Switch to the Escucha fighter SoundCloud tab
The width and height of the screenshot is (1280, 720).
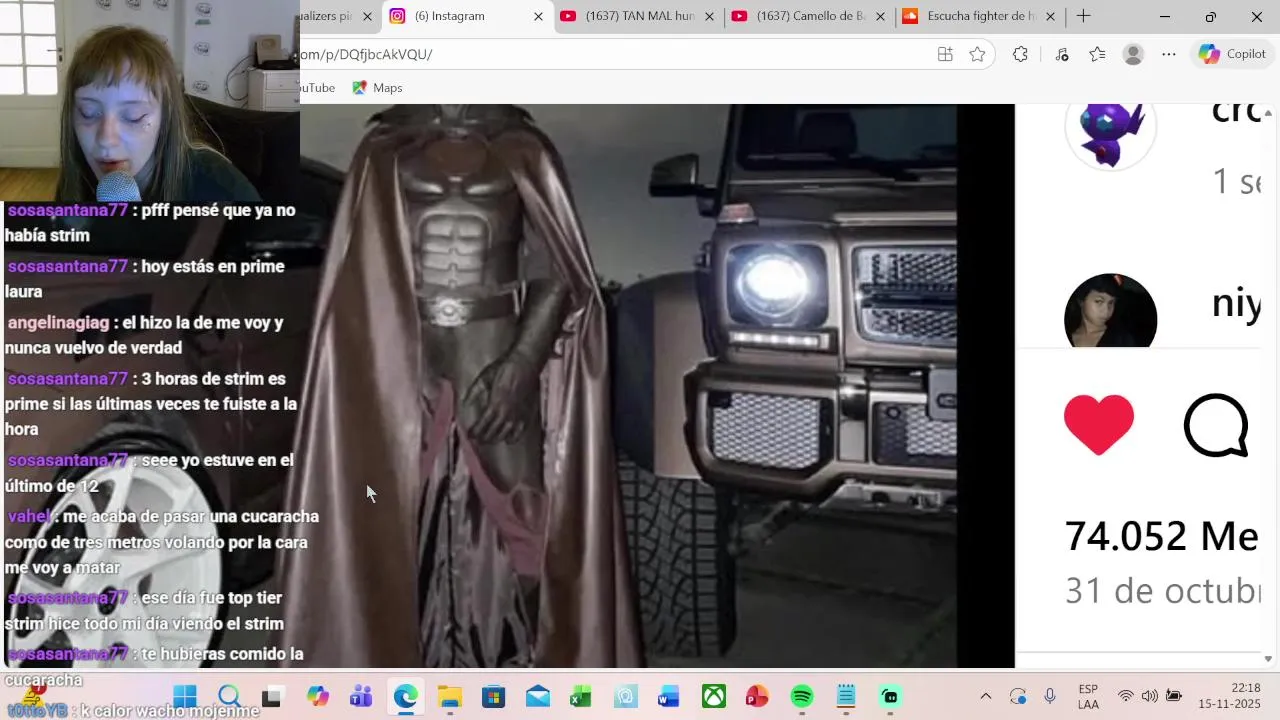pos(980,16)
